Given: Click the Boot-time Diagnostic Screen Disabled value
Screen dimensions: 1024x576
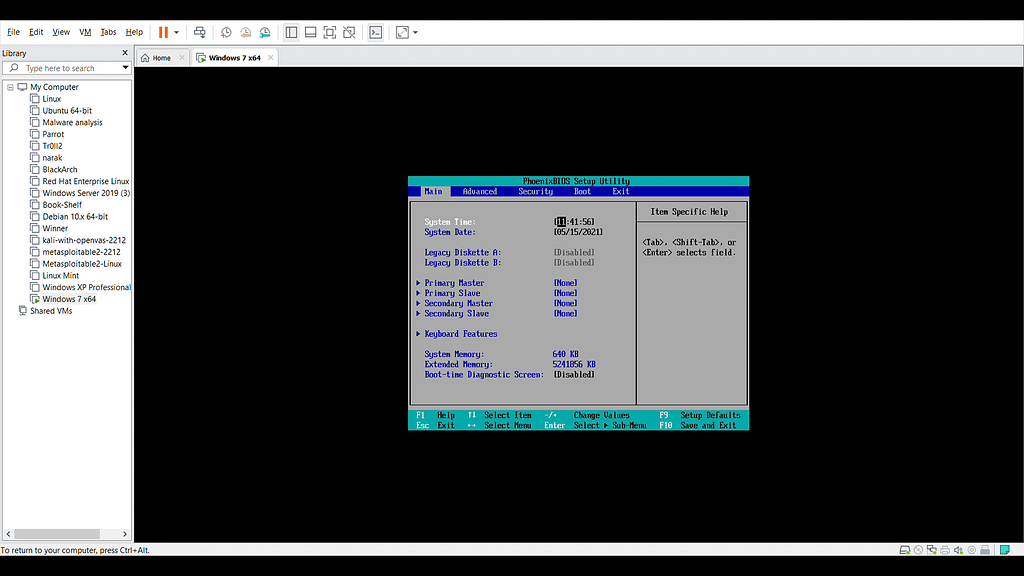Looking at the screenshot, I should click(574, 375).
